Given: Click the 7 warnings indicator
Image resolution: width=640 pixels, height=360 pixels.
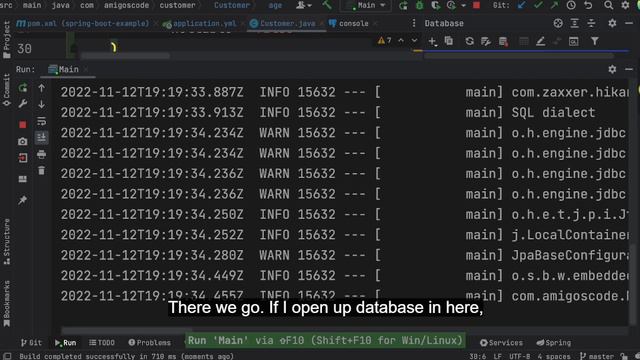Looking at the screenshot, I should pyautogui.click(x=384, y=40).
